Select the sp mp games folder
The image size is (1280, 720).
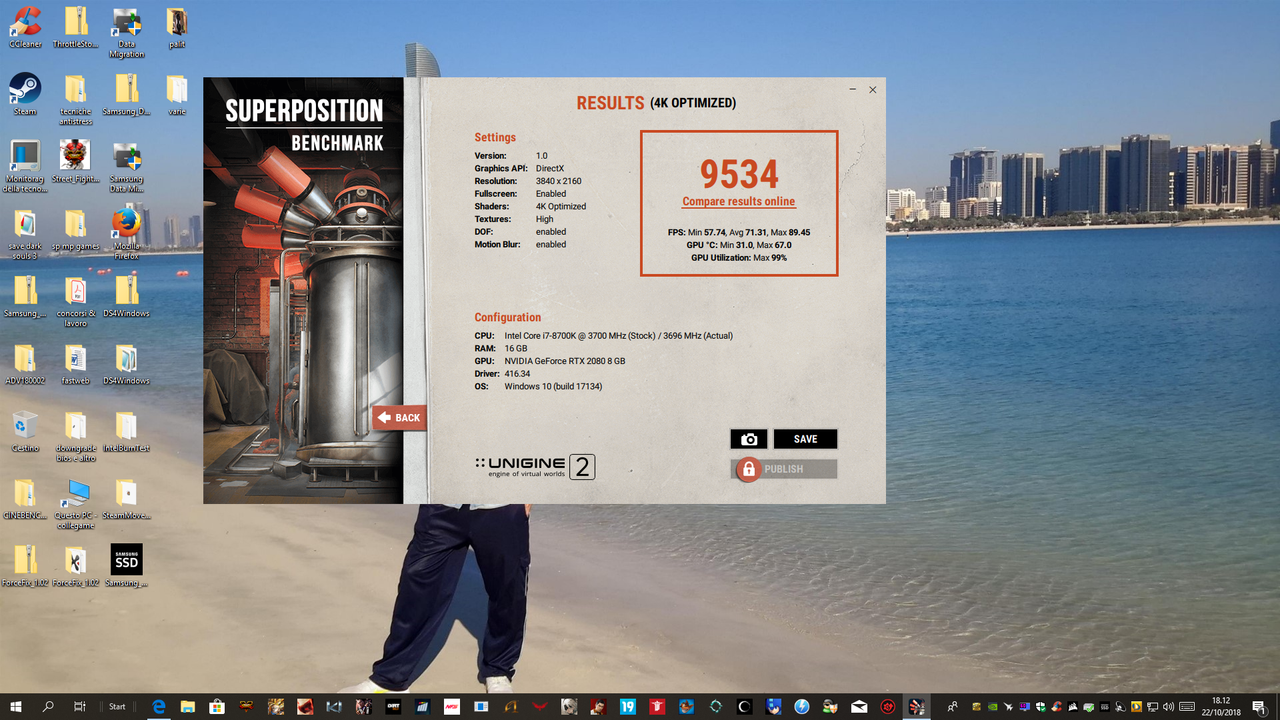(75, 229)
